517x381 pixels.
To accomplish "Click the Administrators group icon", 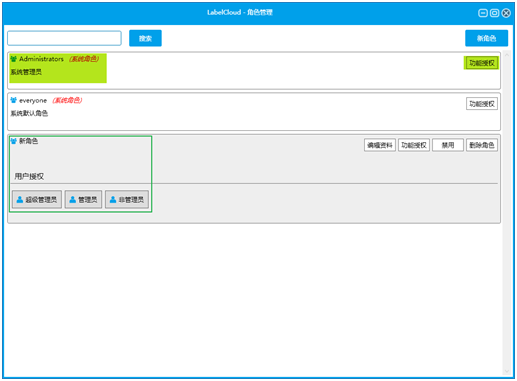I will click(13, 59).
